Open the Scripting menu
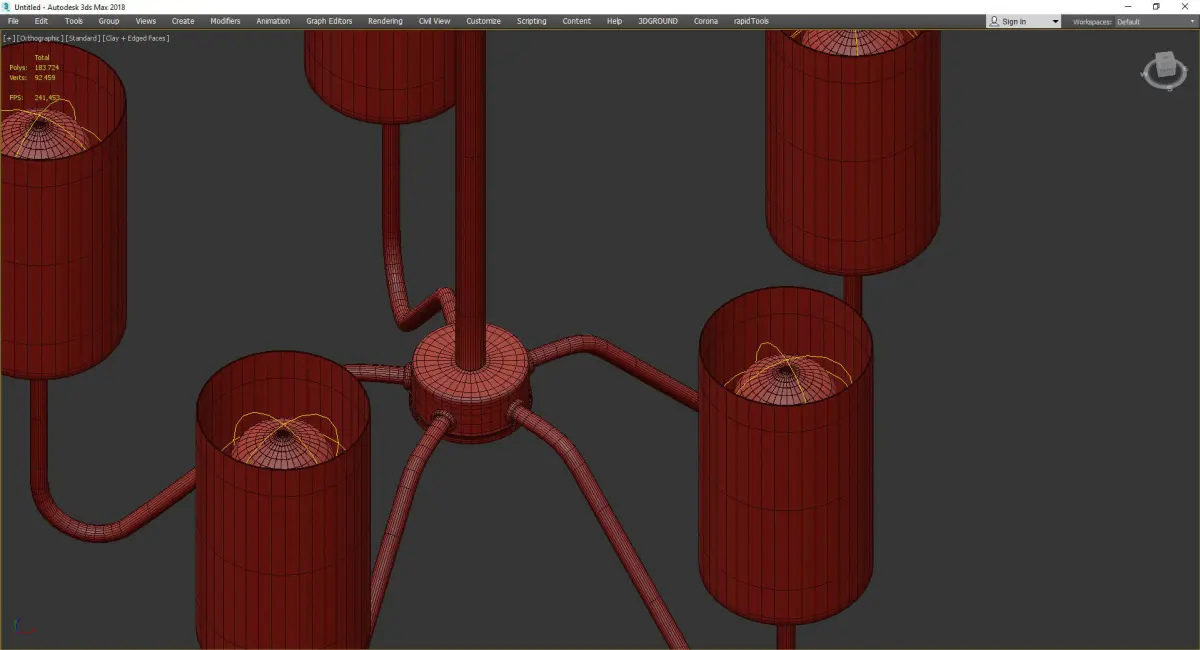Viewport: 1200px width, 650px height. [x=531, y=21]
